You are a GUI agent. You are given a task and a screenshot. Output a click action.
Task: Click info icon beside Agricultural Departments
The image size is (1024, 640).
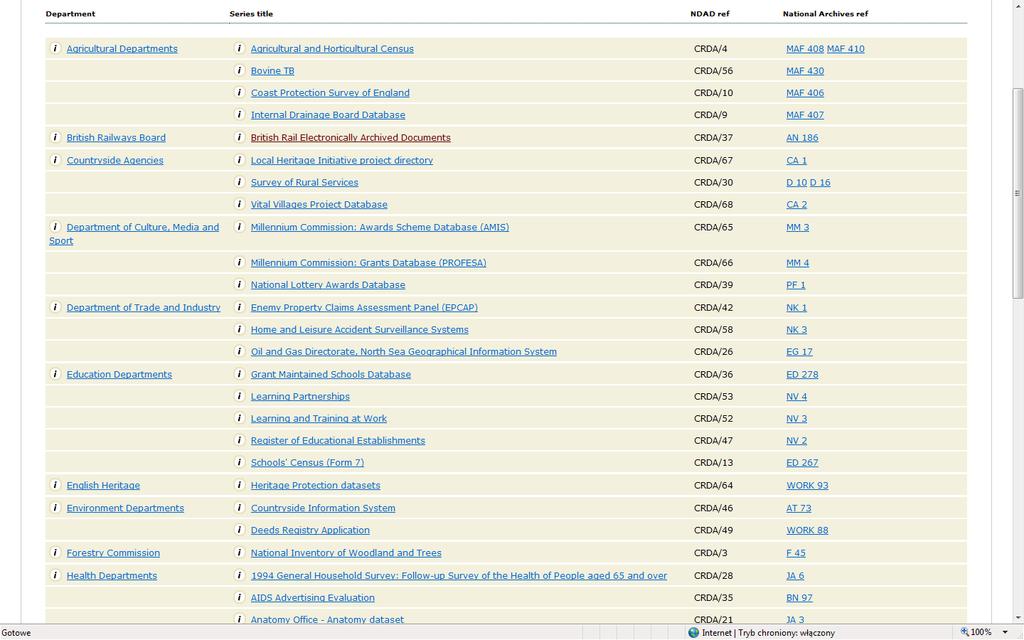point(56,48)
